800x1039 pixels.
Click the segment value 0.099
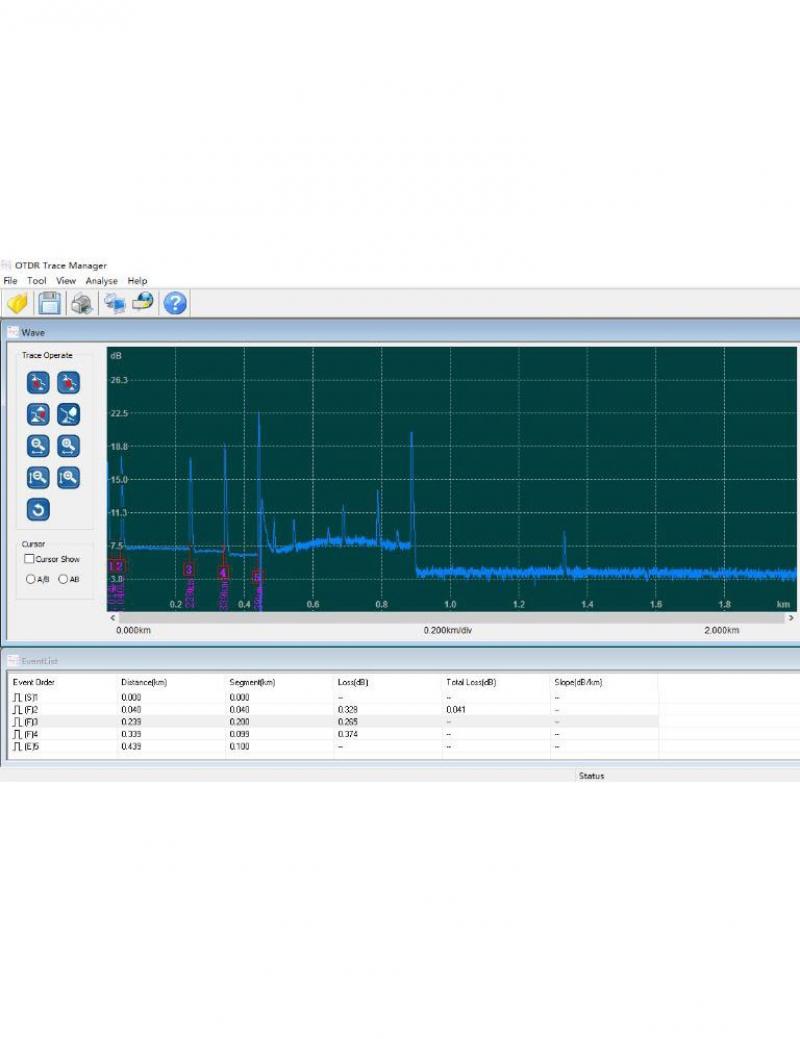point(239,734)
